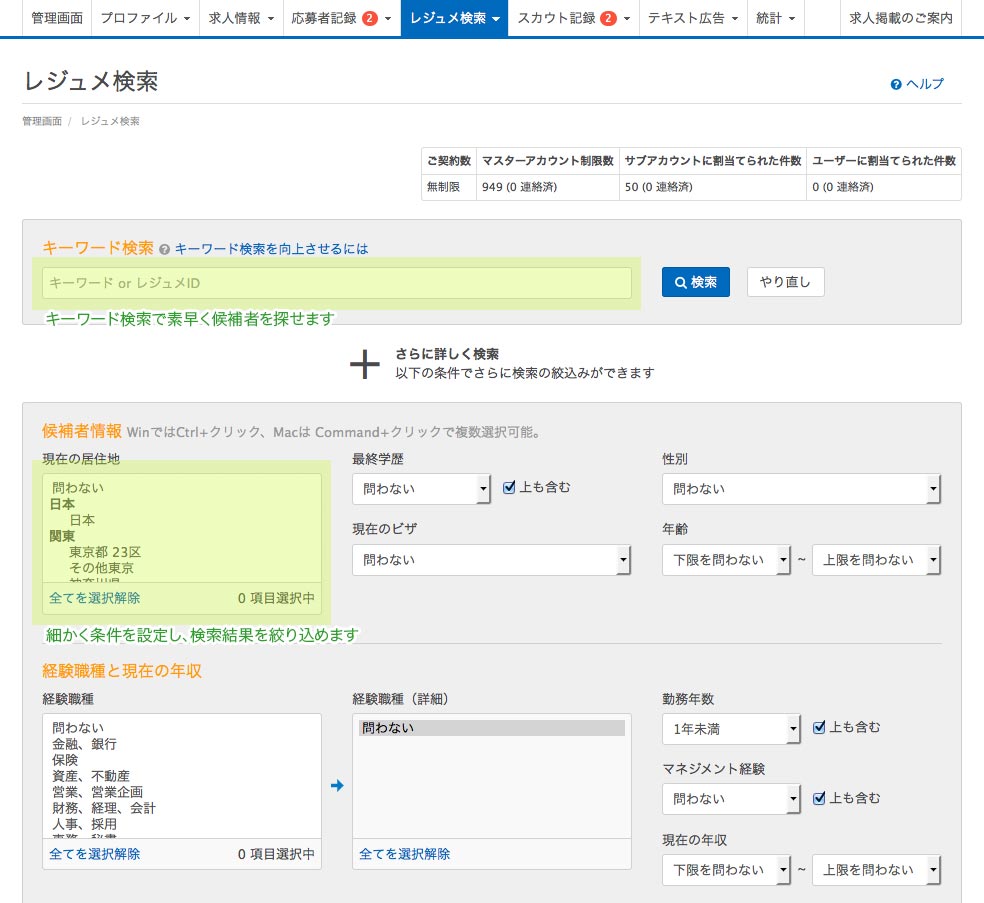Select 東京都 23区 in the 現在の居住地 list
Image resolution: width=984 pixels, height=903 pixels.
(105, 552)
